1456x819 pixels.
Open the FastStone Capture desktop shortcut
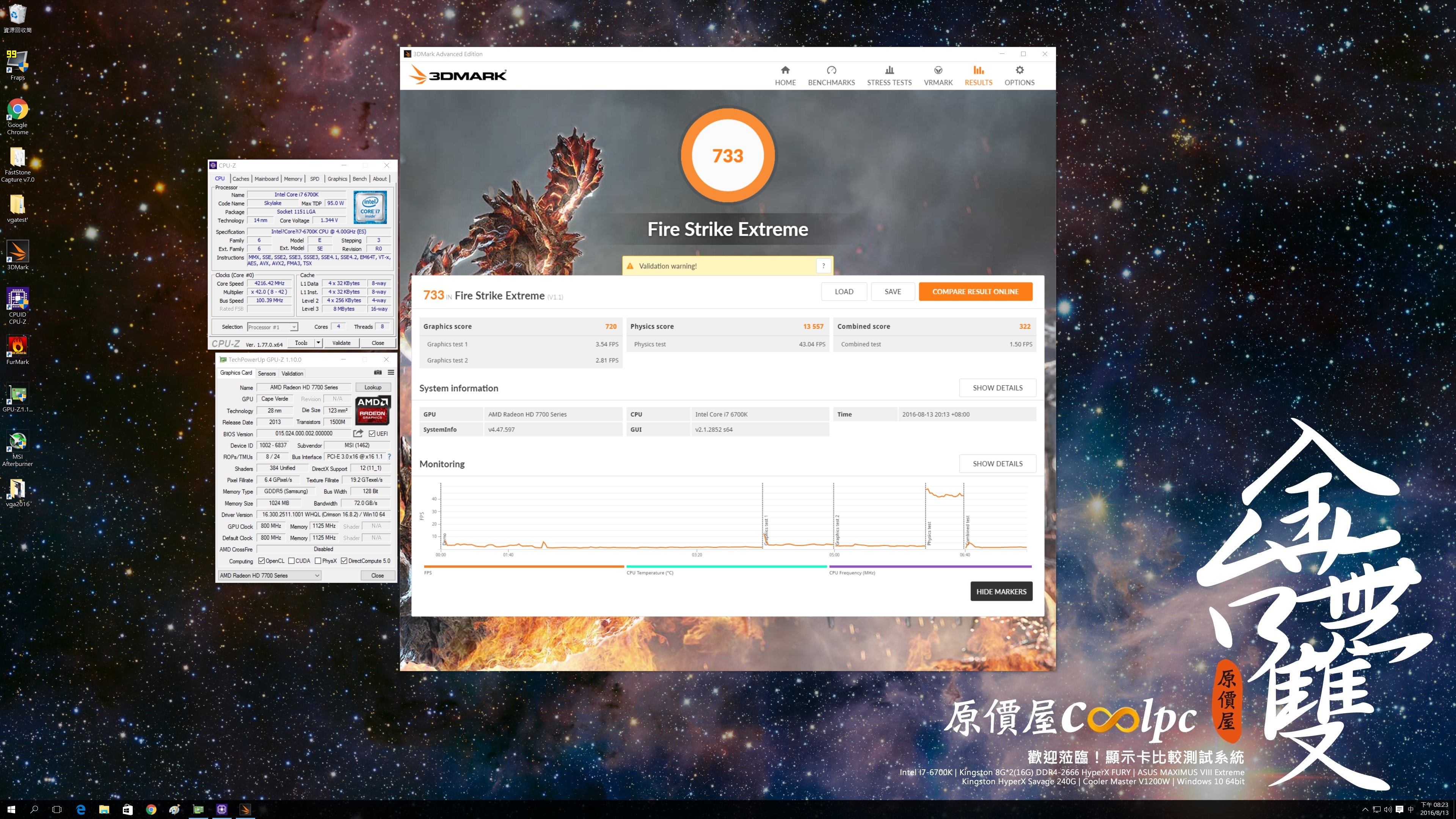tap(17, 165)
